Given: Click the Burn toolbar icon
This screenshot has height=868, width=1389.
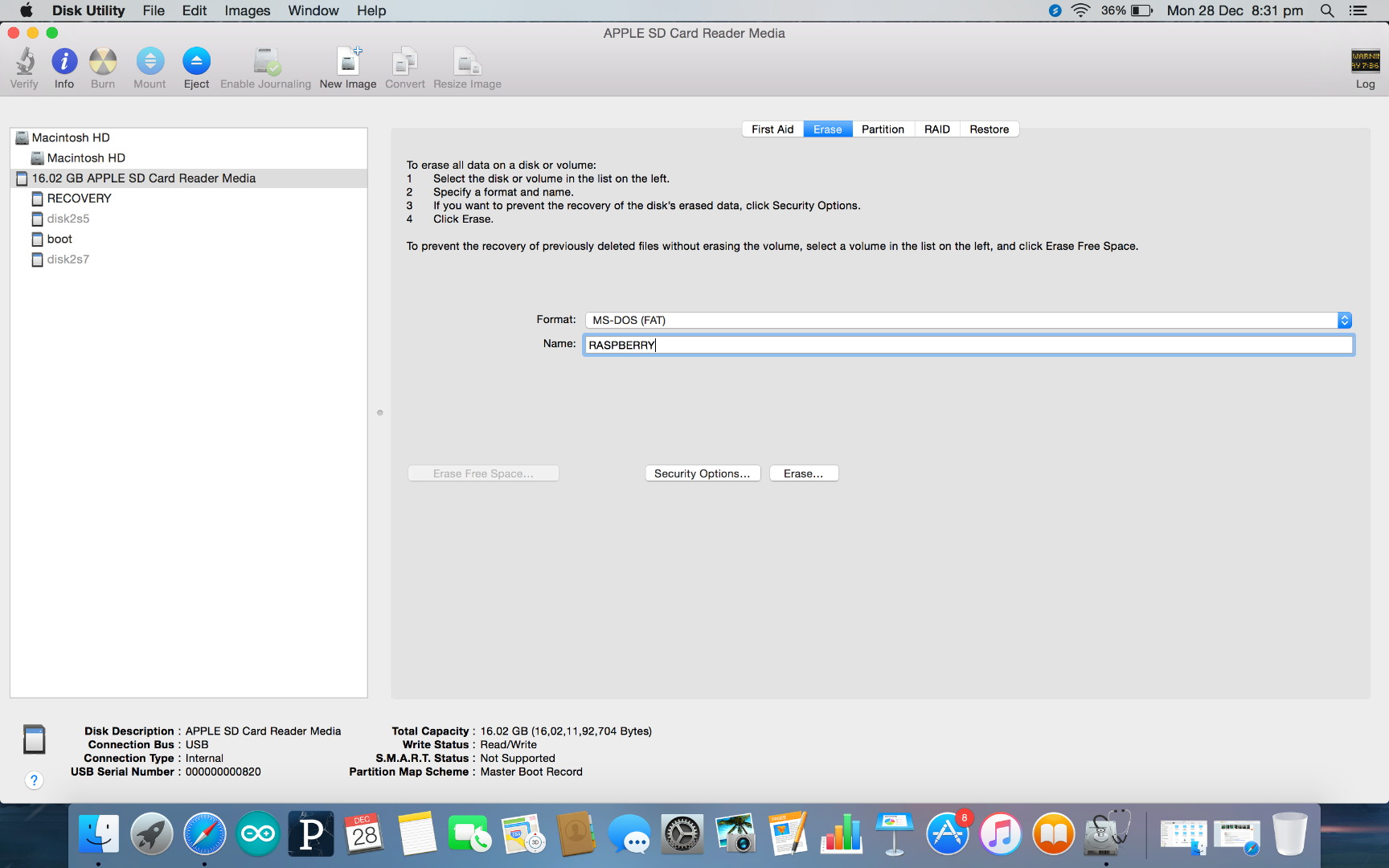Looking at the screenshot, I should (x=103, y=68).
